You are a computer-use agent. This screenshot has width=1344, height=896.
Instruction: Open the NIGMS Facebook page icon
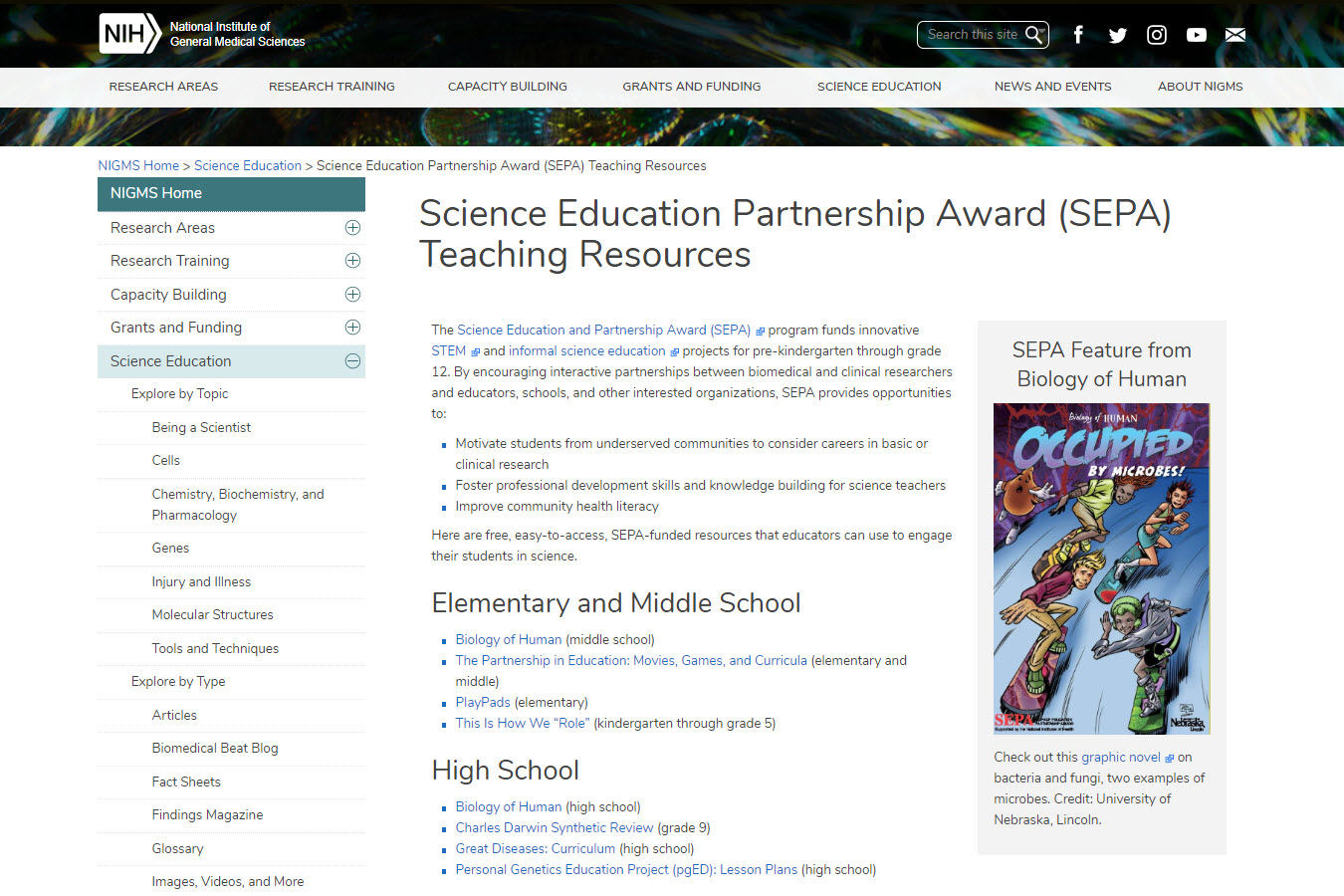1078,34
